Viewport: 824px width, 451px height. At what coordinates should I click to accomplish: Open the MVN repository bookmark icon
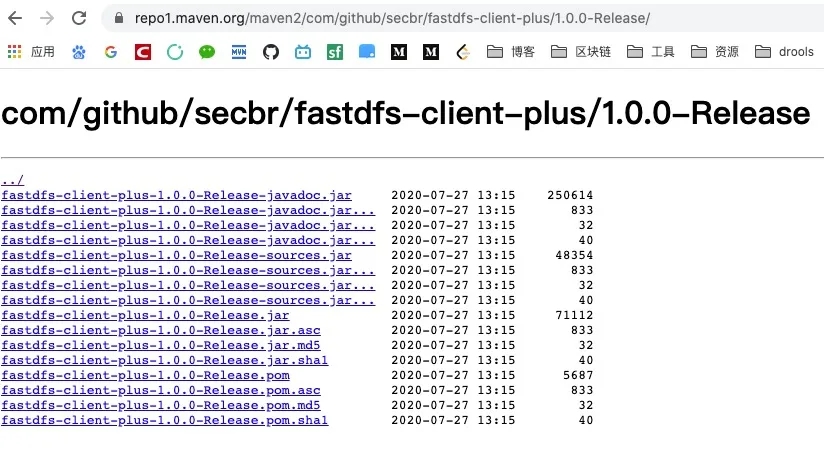pyautogui.click(x=239, y=52)
